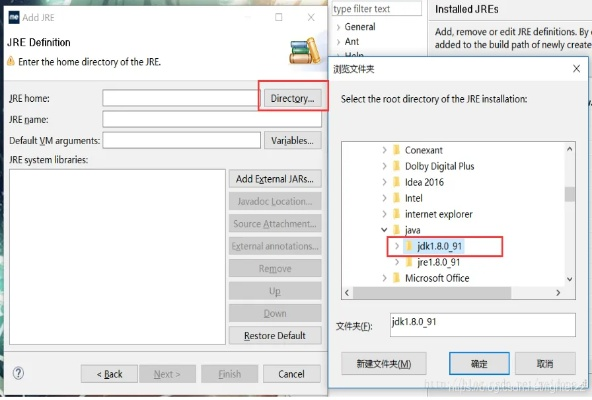Select the Microsoft Office folder

pyautogui.click(x=431, y=278)
